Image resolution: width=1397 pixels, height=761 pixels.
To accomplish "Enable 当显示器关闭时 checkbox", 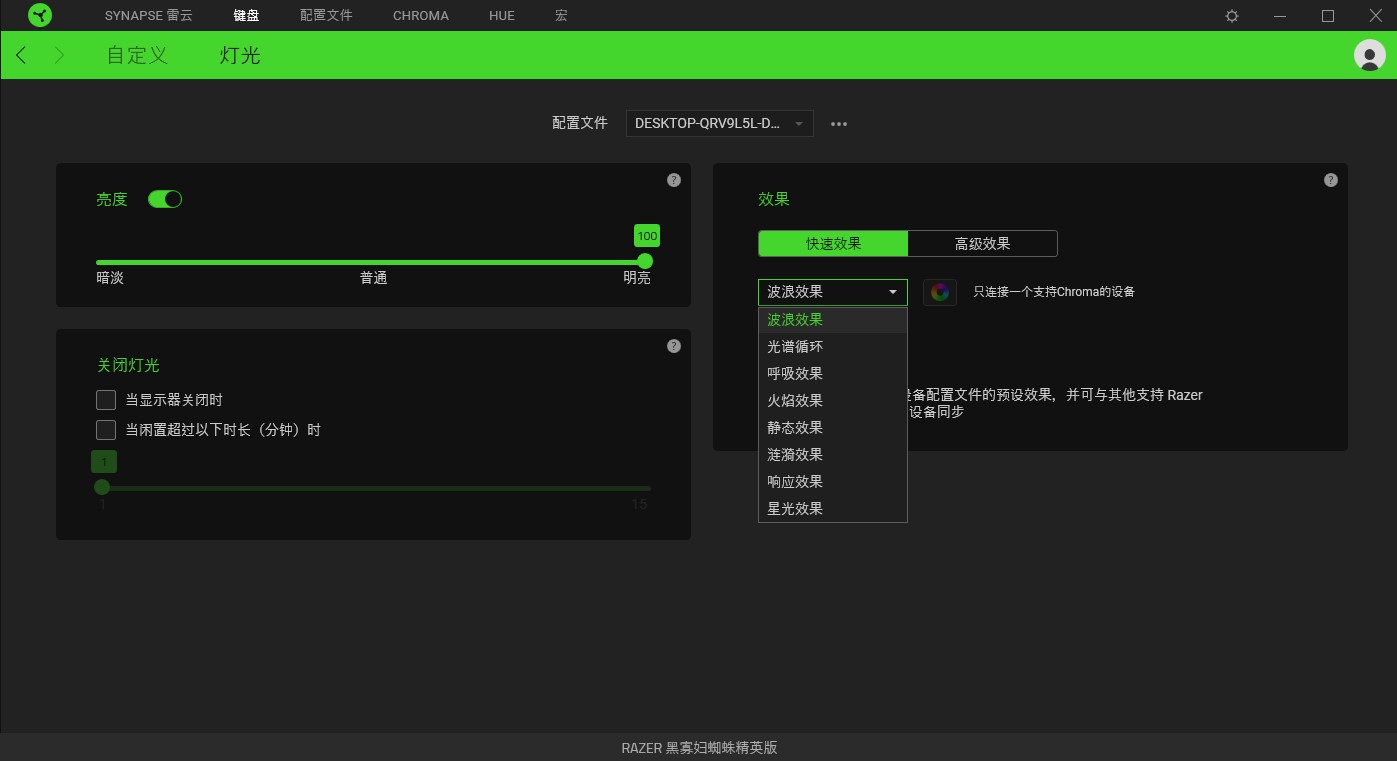I will 106,399.
